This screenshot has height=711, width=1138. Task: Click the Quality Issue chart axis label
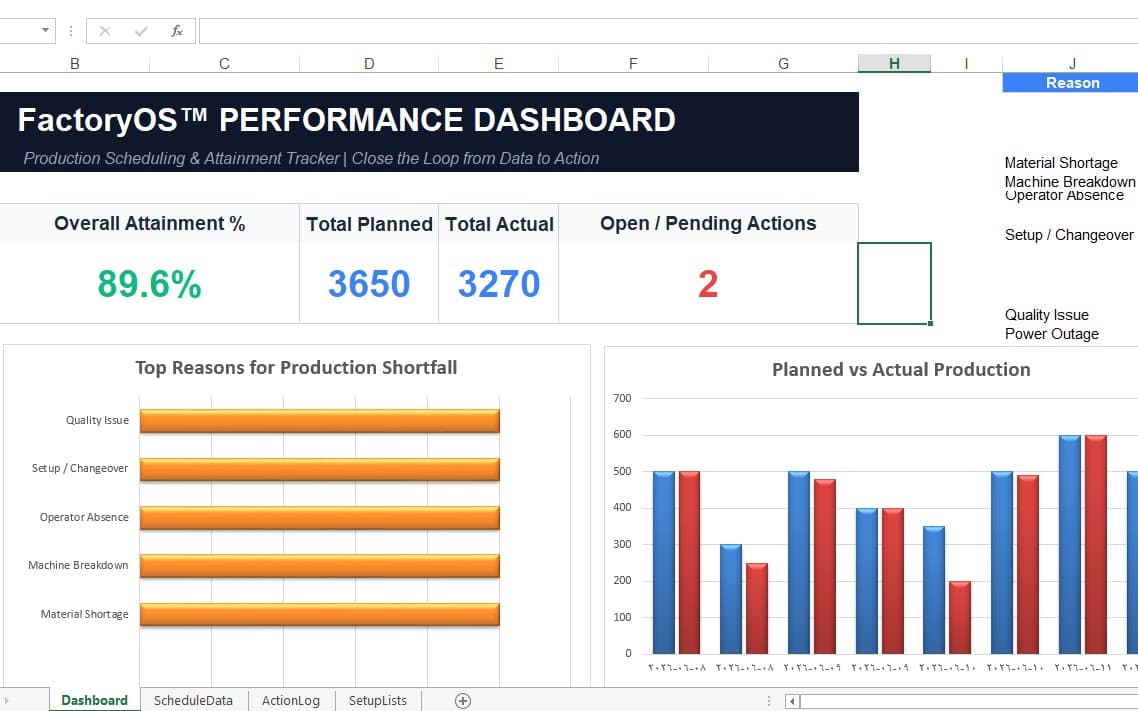click(x=97, y=420)
